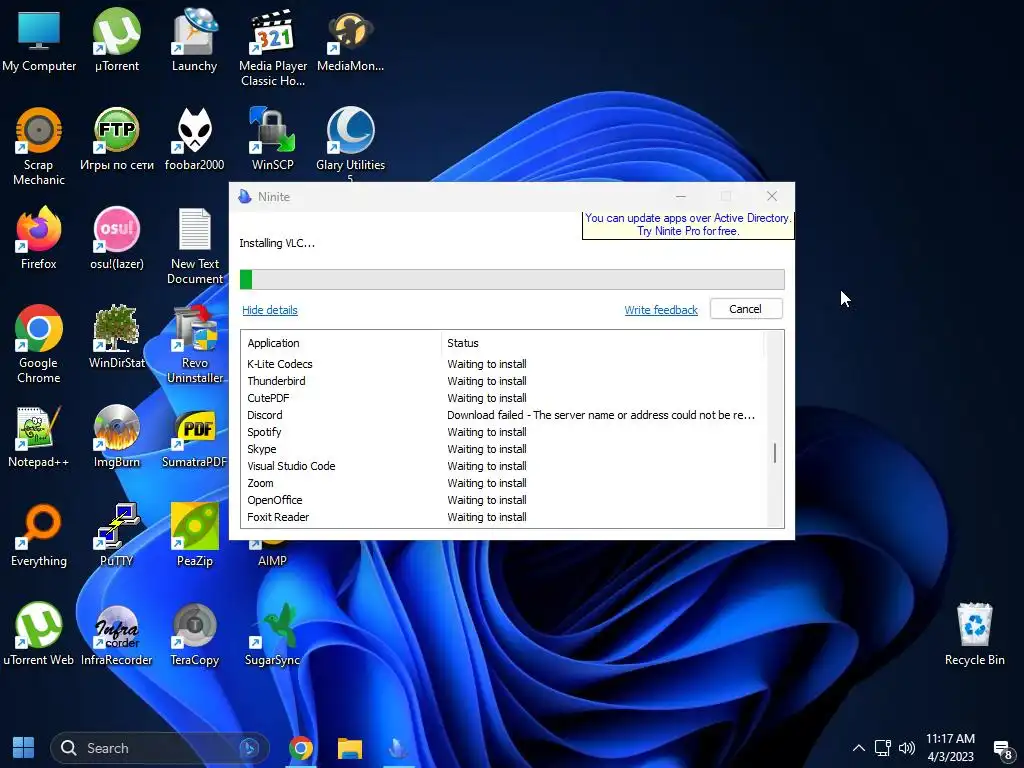Screen dimensions: 1024x768
Task: Open the Write feedback link
Action: point(661,310)
